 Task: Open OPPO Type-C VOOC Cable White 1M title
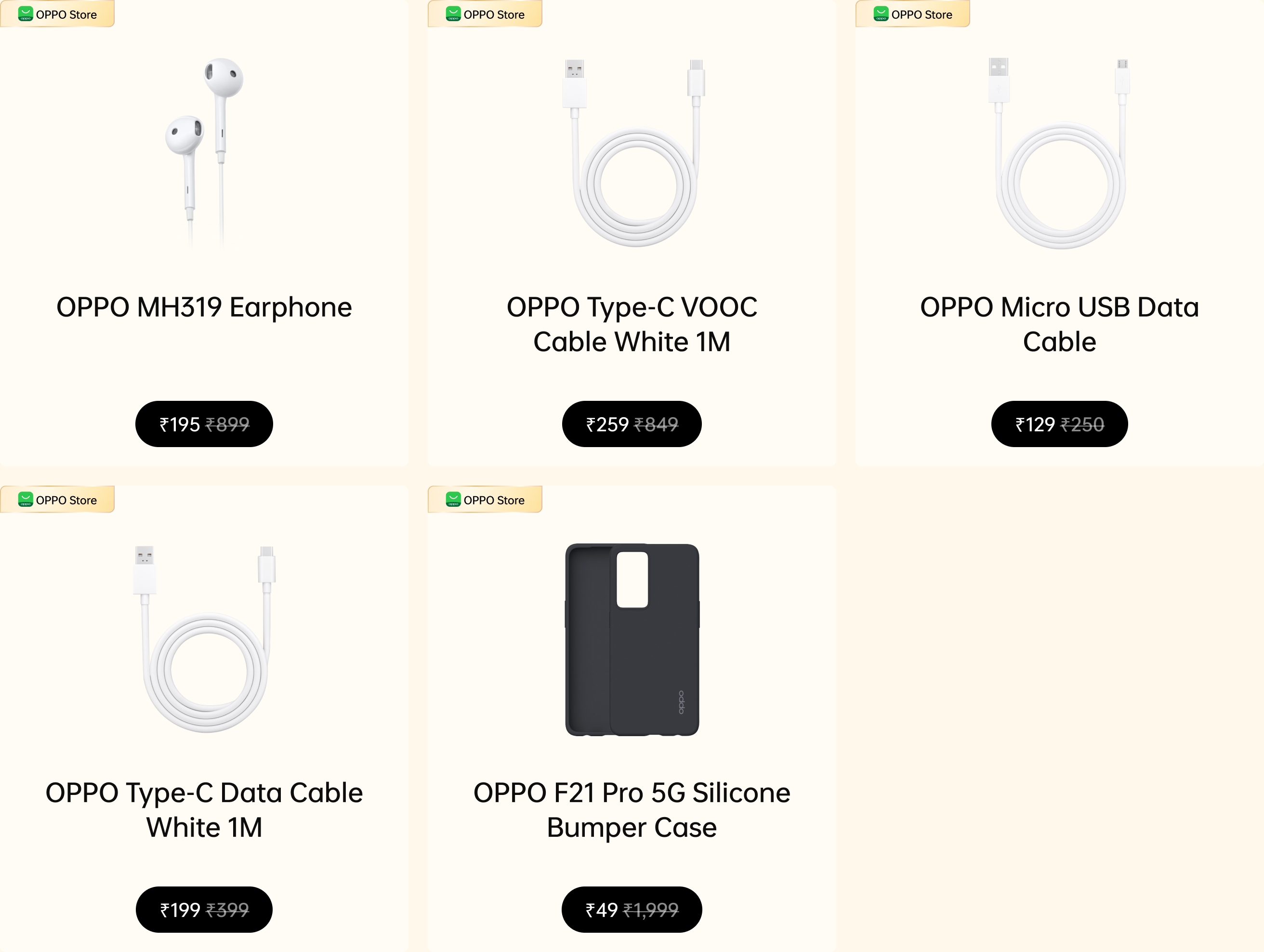[x=632, y=325]
